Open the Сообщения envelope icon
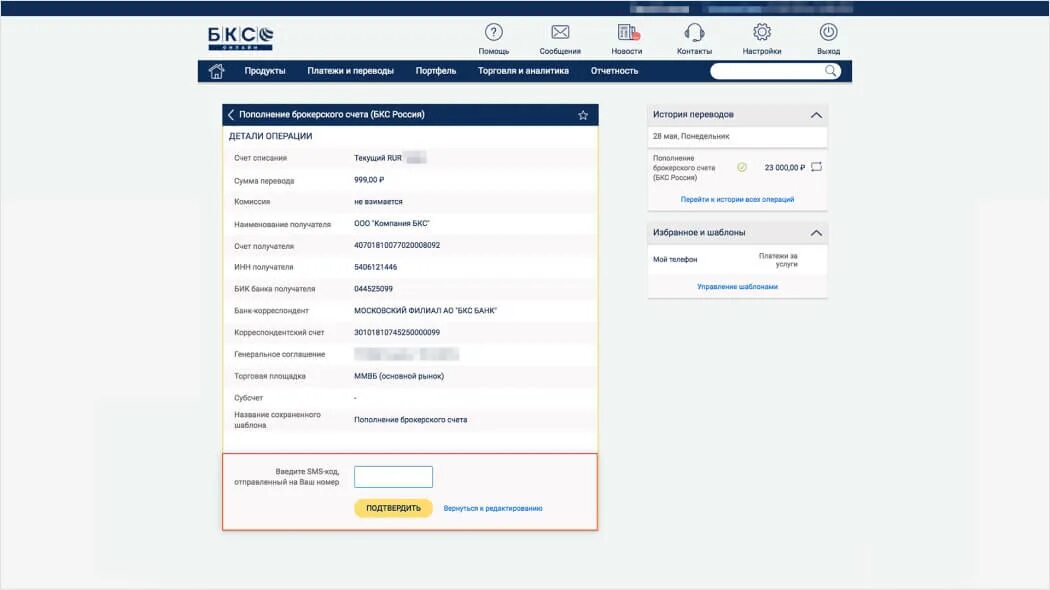 (x=560, y=32)
